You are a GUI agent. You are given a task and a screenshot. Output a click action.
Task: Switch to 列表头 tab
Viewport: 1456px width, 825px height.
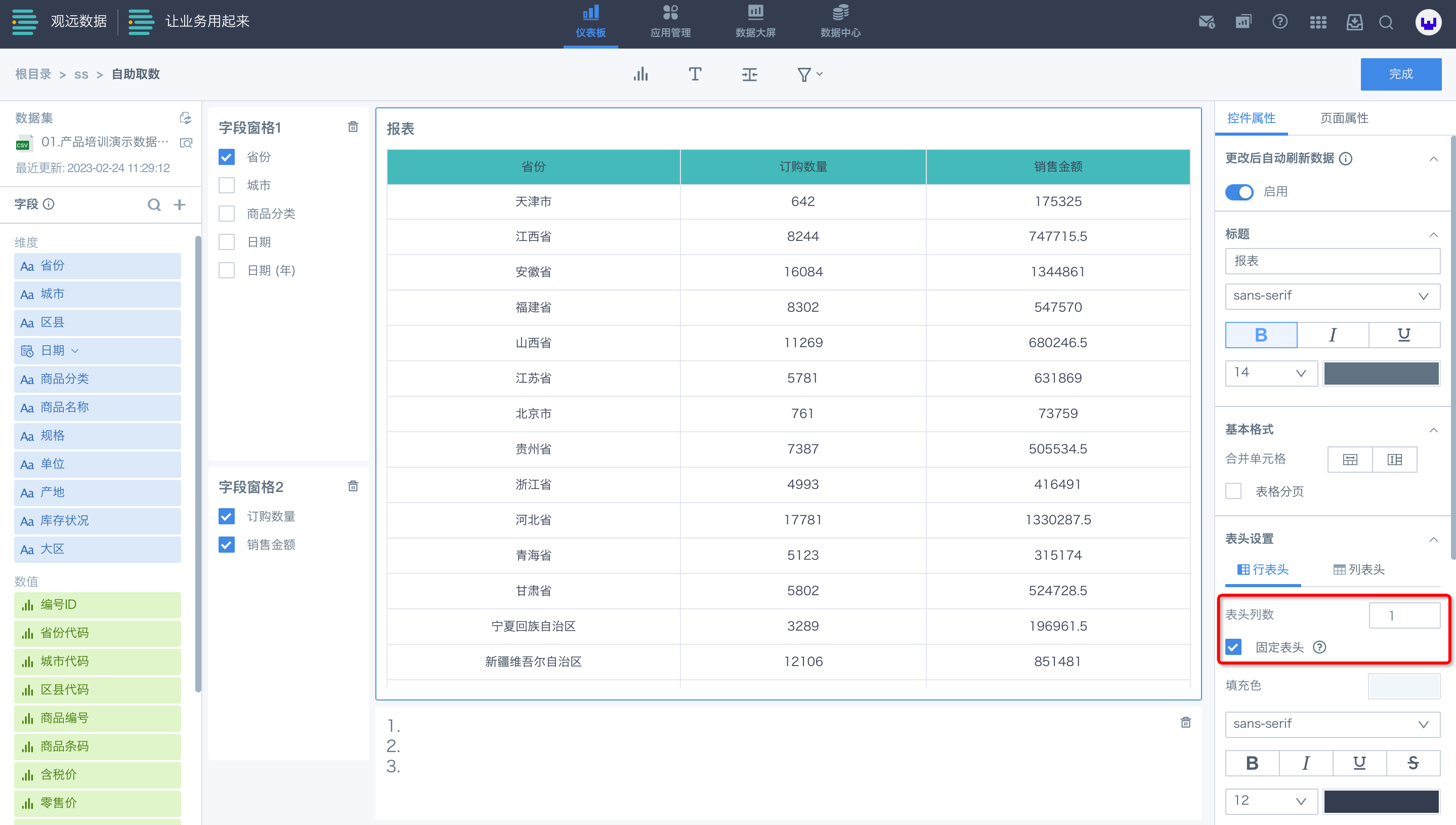[1359, 570]
